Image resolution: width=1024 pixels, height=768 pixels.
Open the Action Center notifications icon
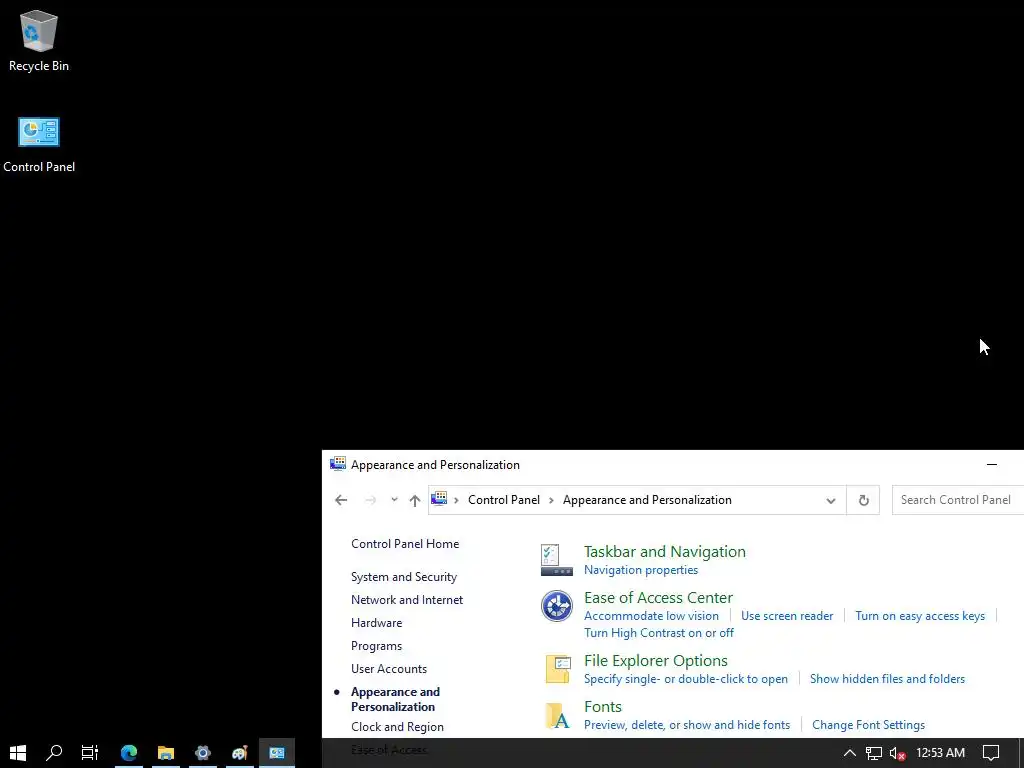point(991,753)
